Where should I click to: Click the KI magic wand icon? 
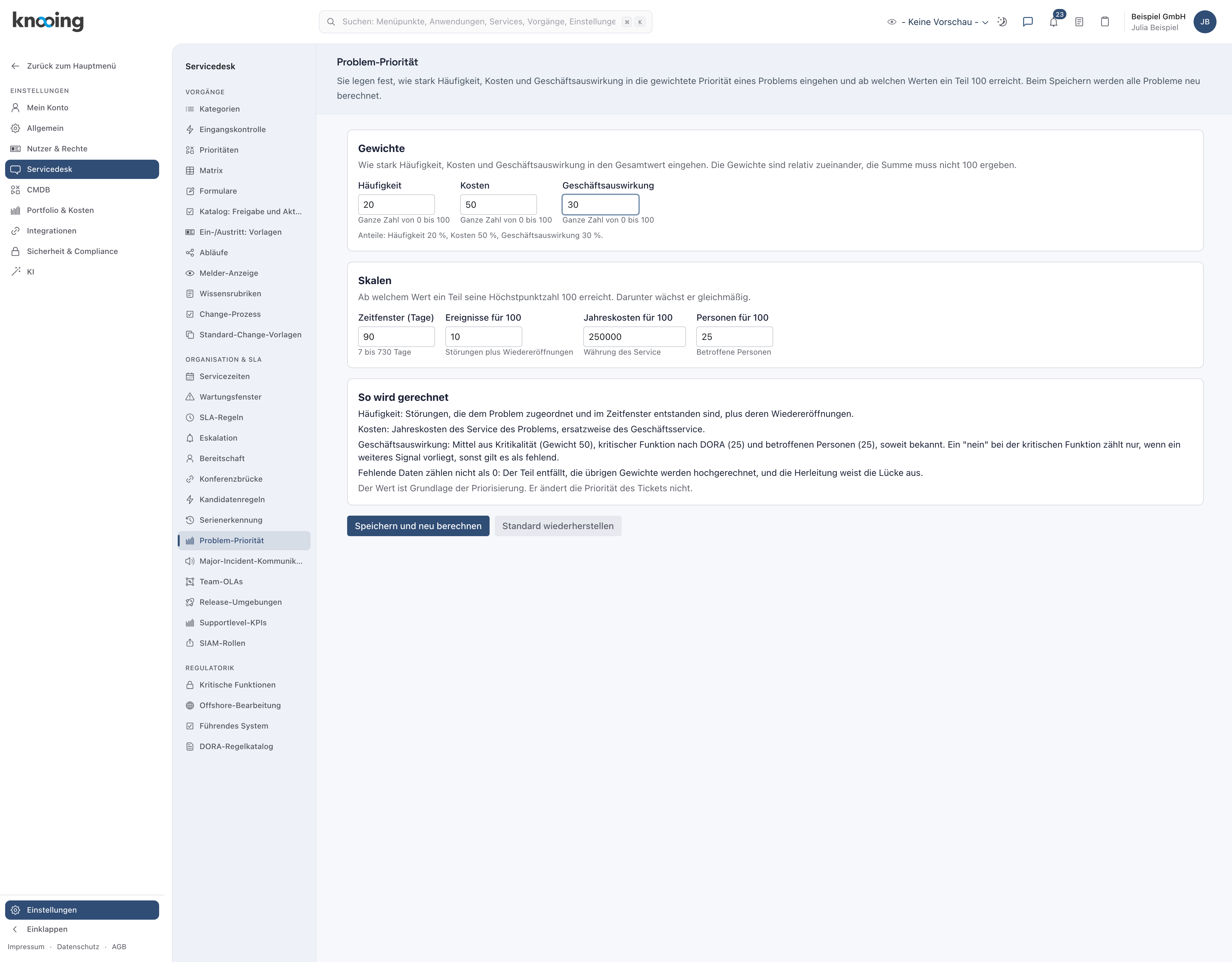coord(16,272)
